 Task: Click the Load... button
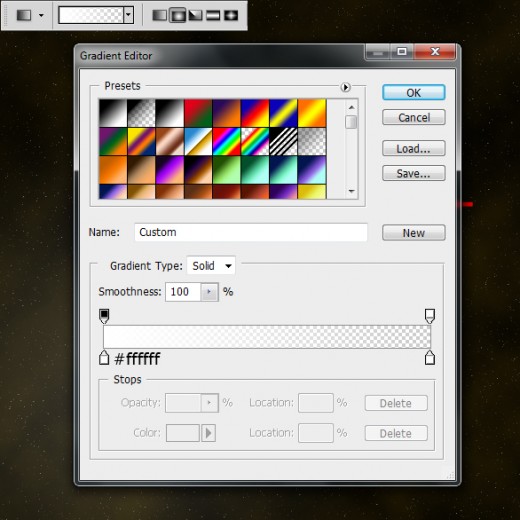coord(414,148)
